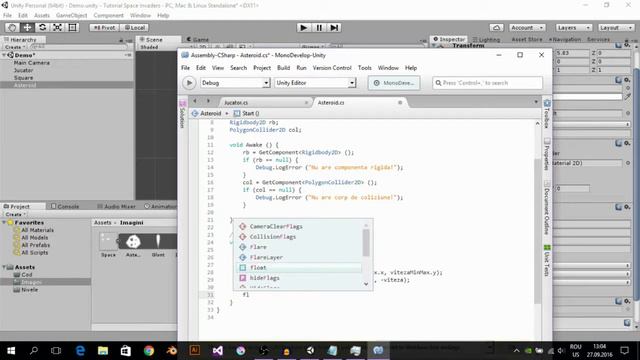Open MonoDevelop Version Control menu
Image resolution: width=640 pixels, height=360 pixels.
point(332,68)
